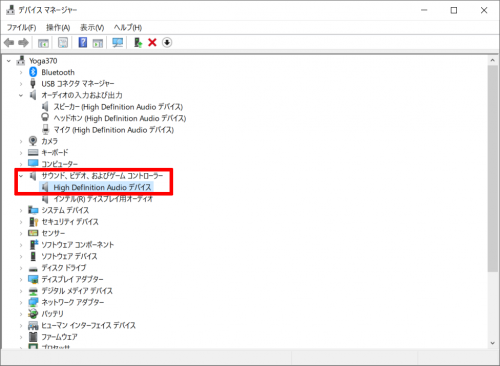Expand the カメラ category

pyautogui.click(x=21, y=141)
